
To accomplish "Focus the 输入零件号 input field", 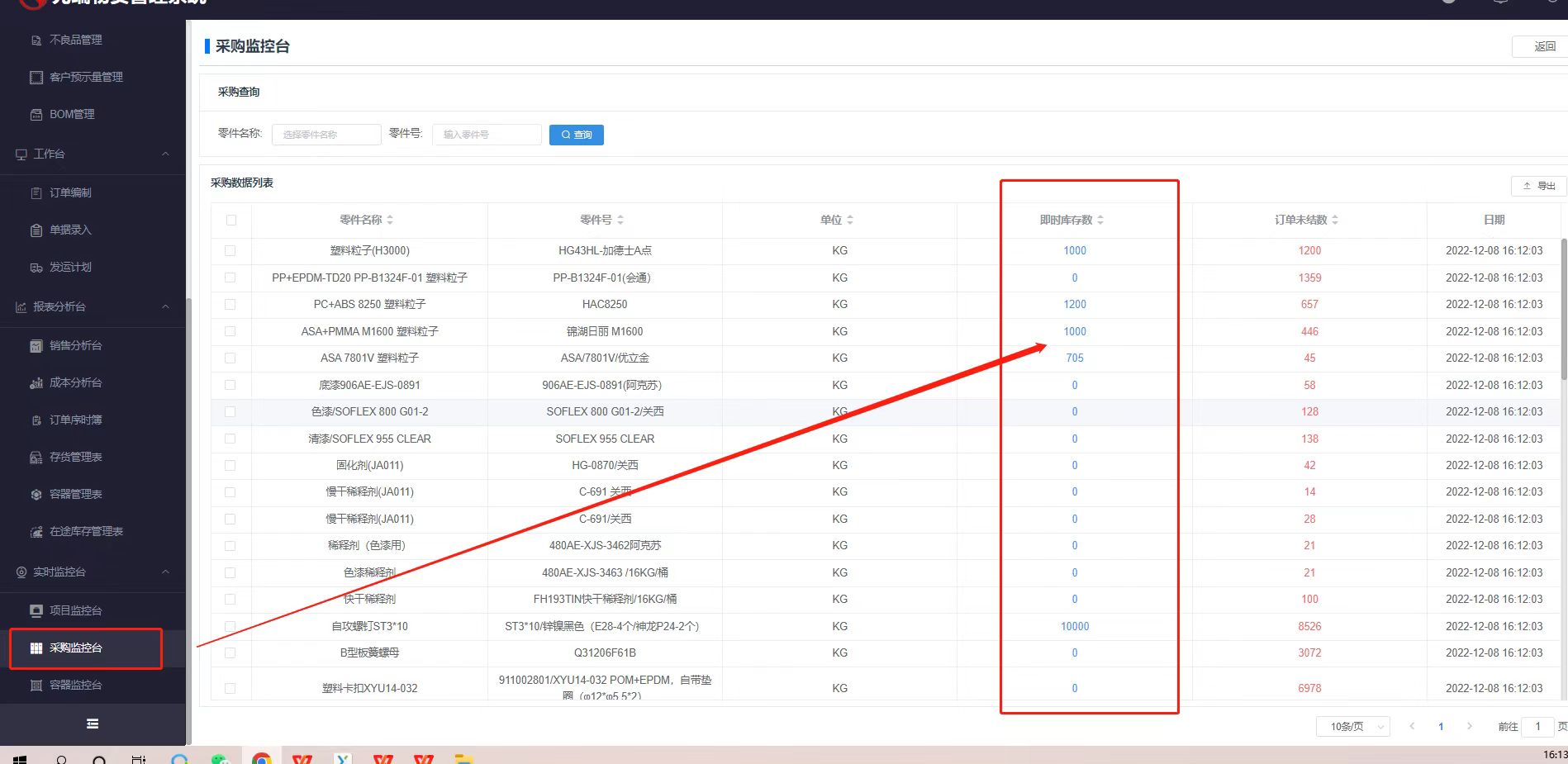I will pos(487,134).
